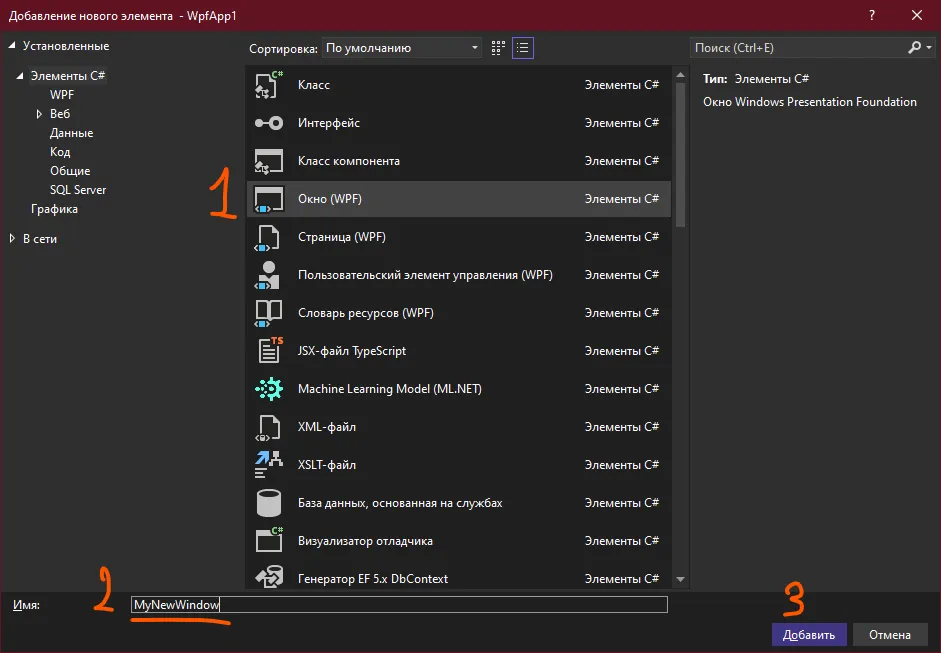Select Генератор EF 5.x DbContext text

(x=373, y=579)
